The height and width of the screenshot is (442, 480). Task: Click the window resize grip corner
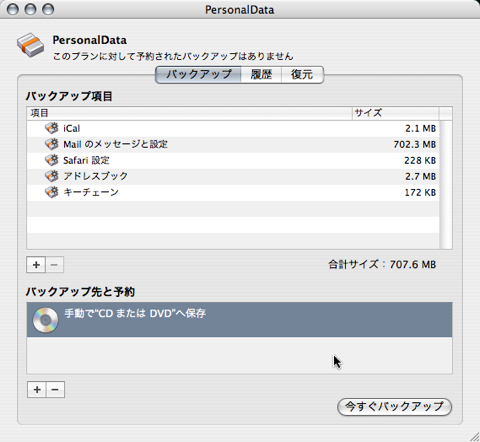[474, 436]
